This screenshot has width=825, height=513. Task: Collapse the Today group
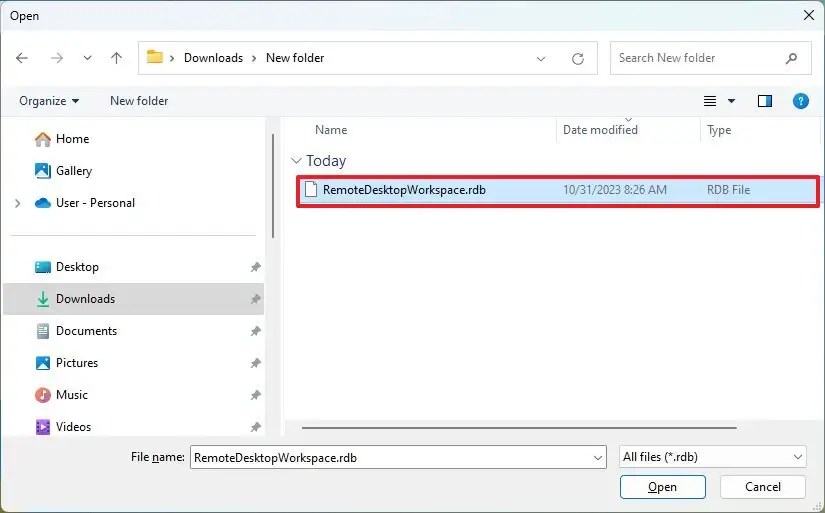[x=296, y=160]
